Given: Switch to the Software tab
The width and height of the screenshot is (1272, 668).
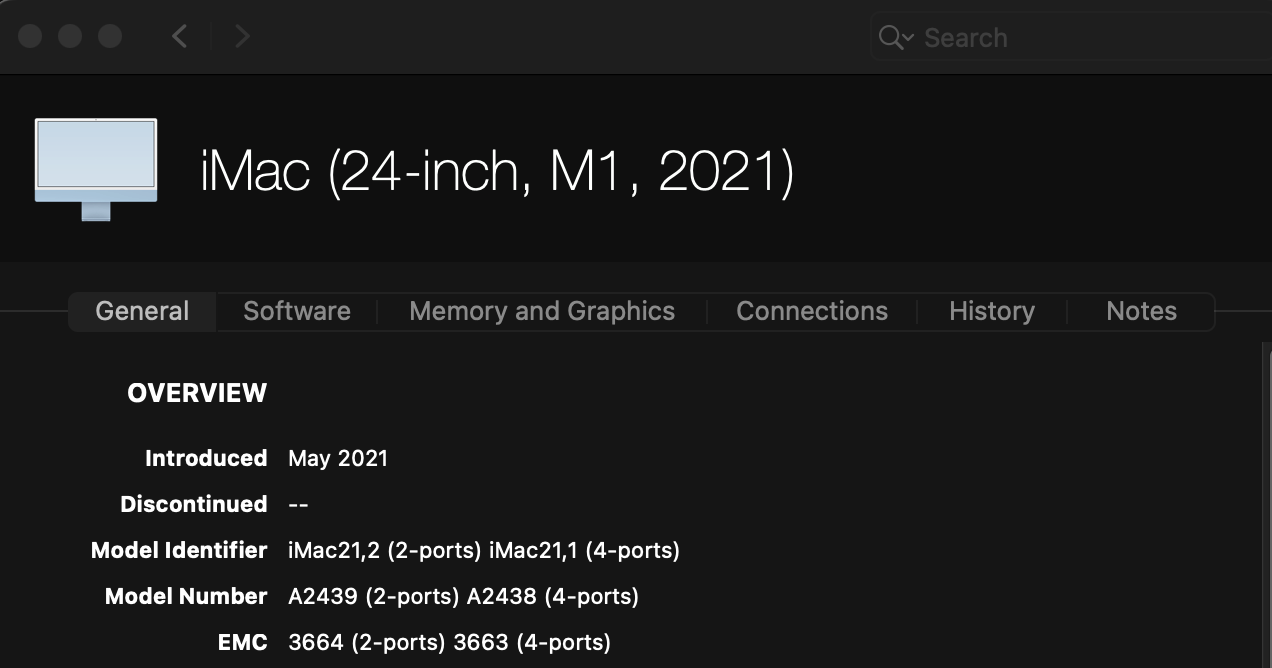Looking at the screenshot, I should point(297,311).
